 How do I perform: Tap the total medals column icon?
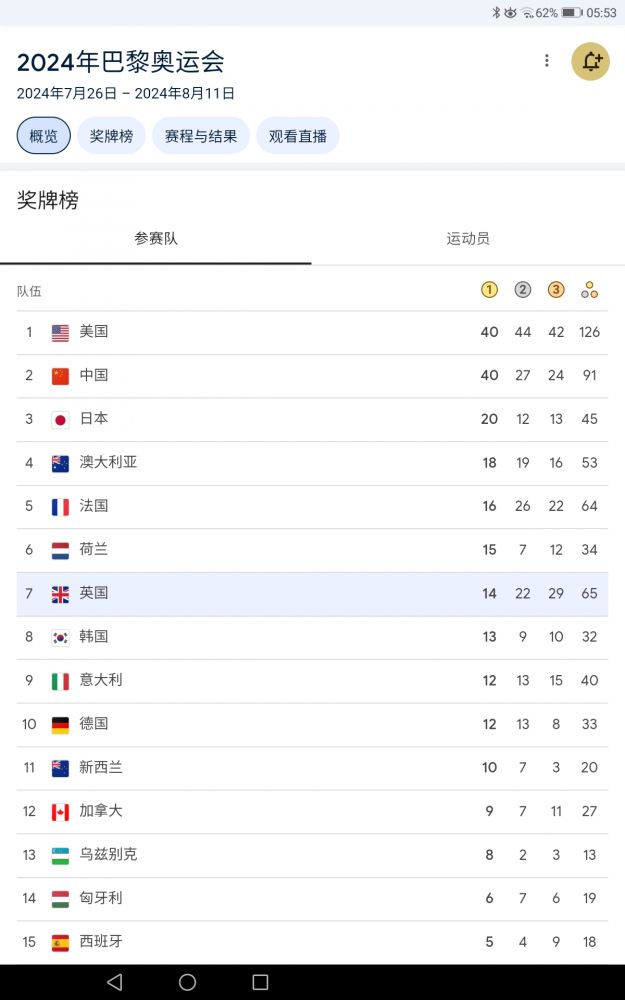(589, 290)
